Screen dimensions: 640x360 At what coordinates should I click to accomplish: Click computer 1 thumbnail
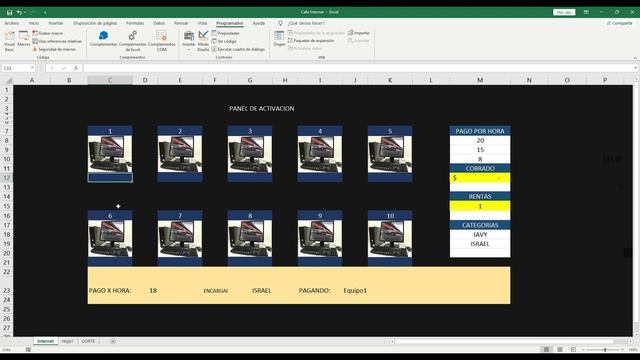pyautogui.click(x=110, y=154)
